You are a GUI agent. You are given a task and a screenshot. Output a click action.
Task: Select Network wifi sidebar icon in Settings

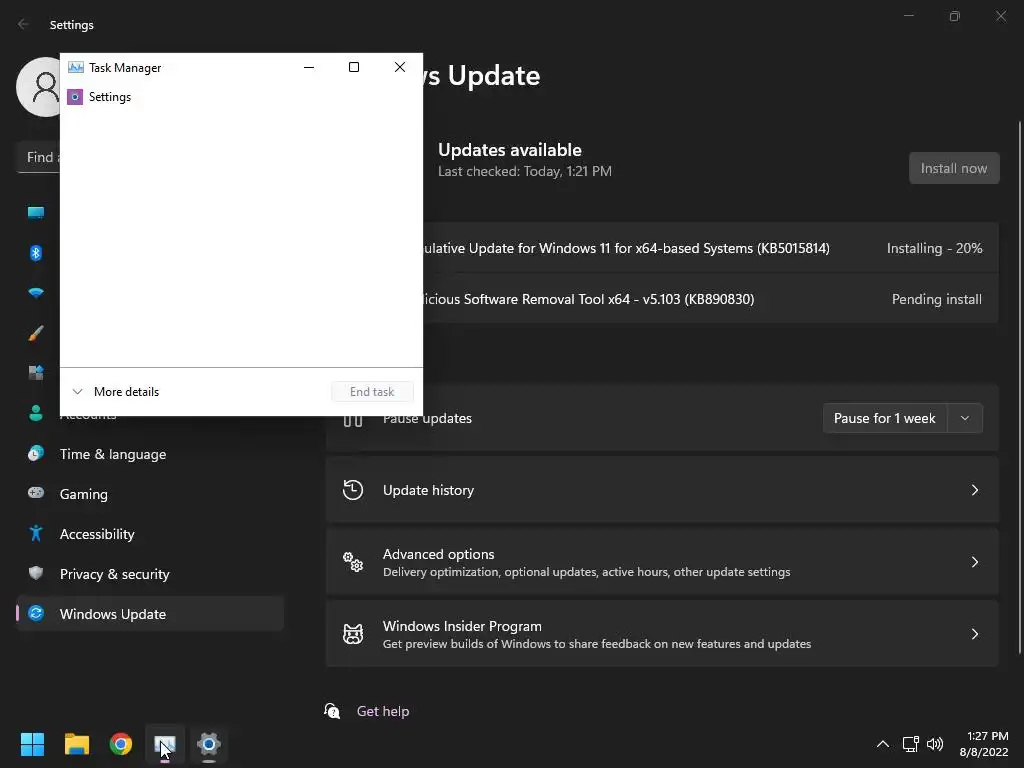[36, 293]
